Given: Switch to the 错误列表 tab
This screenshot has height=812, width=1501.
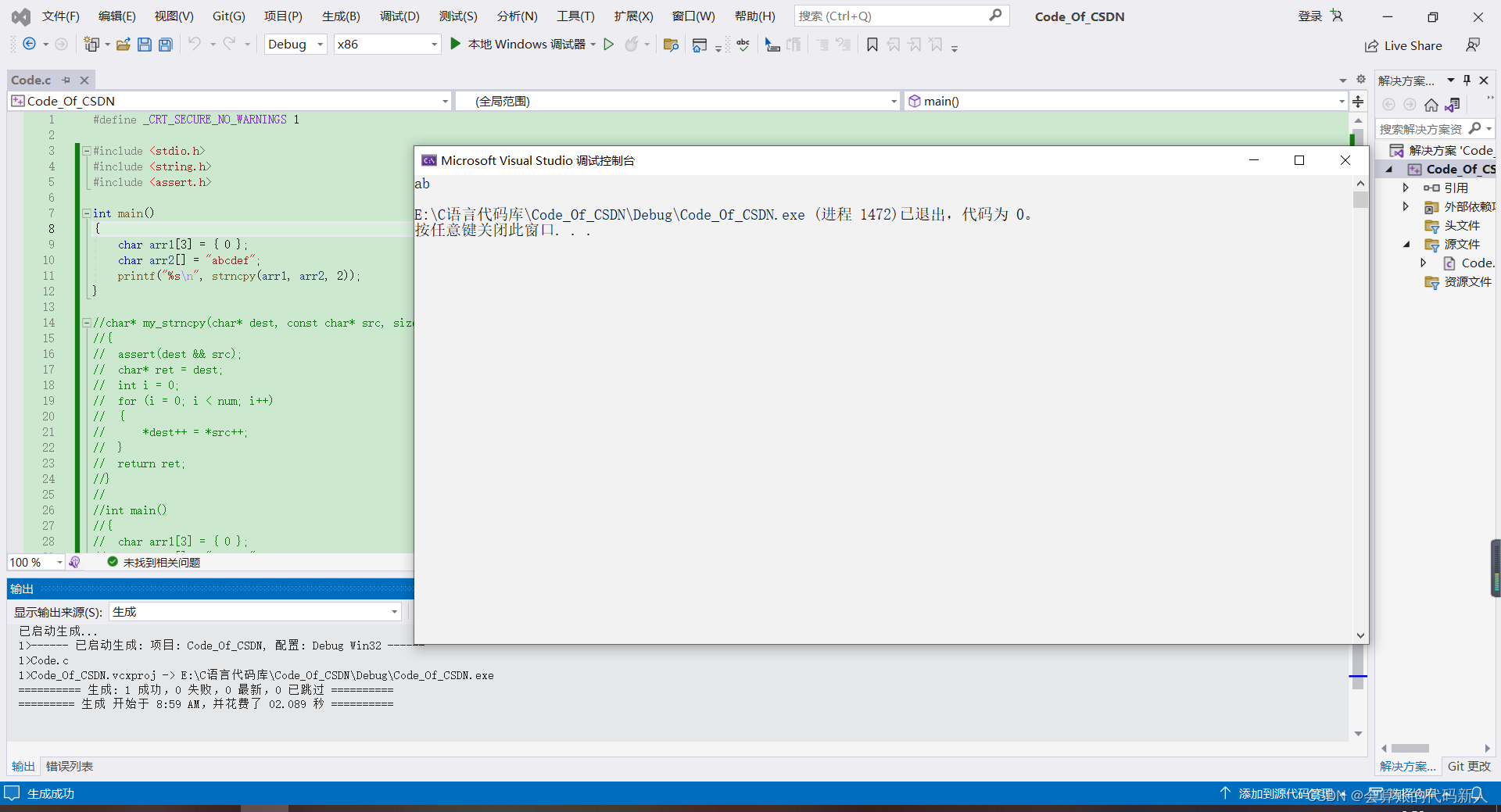Looking at the screenshot, I should 70,766.
